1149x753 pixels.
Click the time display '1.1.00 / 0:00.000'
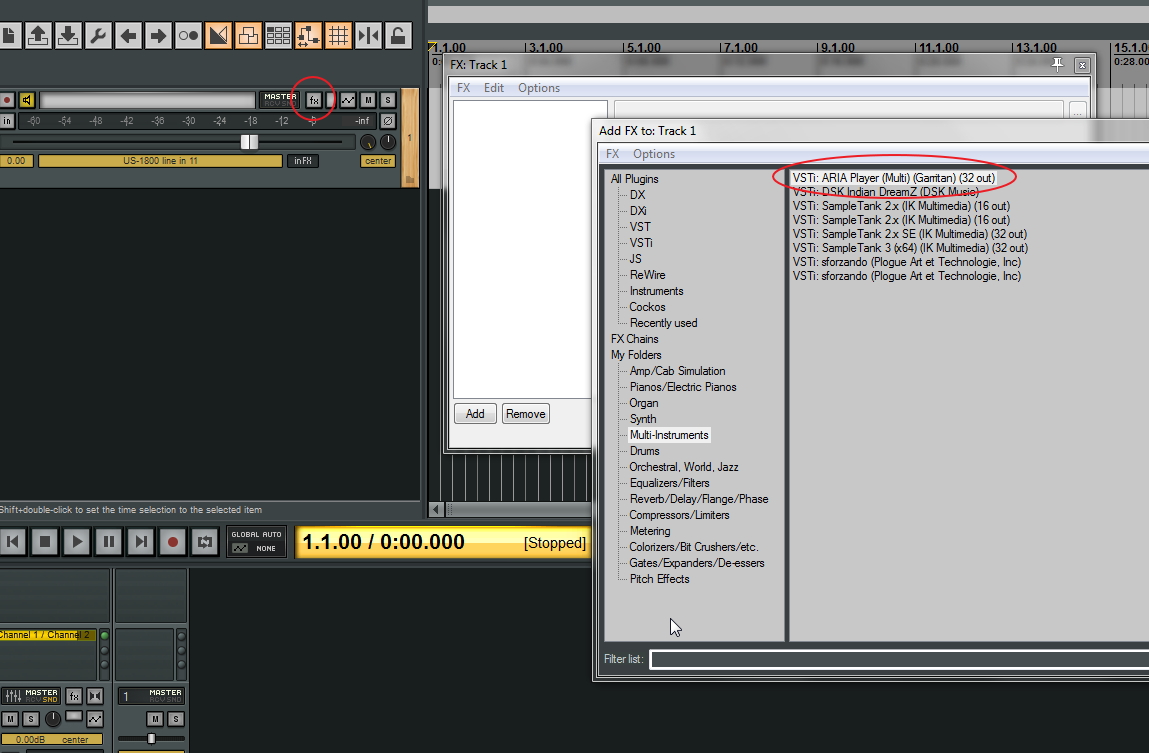pyautogui.click(x=383, y=542)
